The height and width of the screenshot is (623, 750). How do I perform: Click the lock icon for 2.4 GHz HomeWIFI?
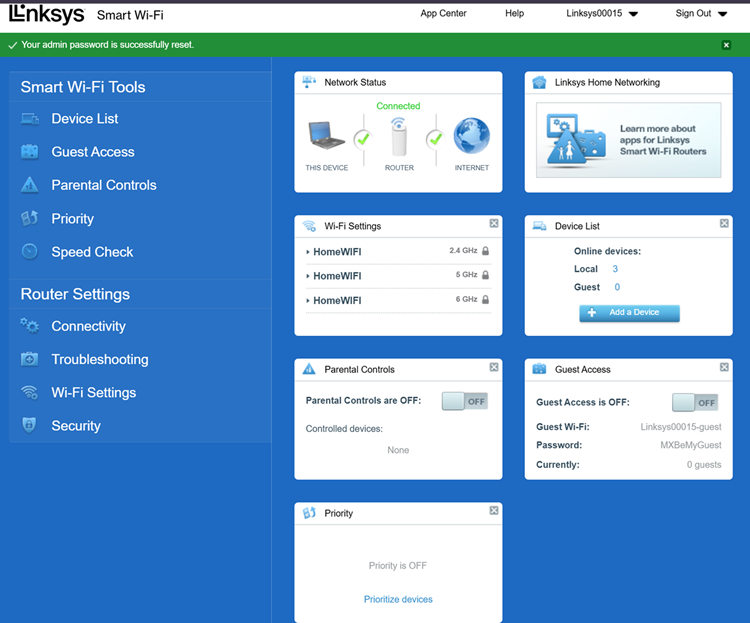[485, 251]
